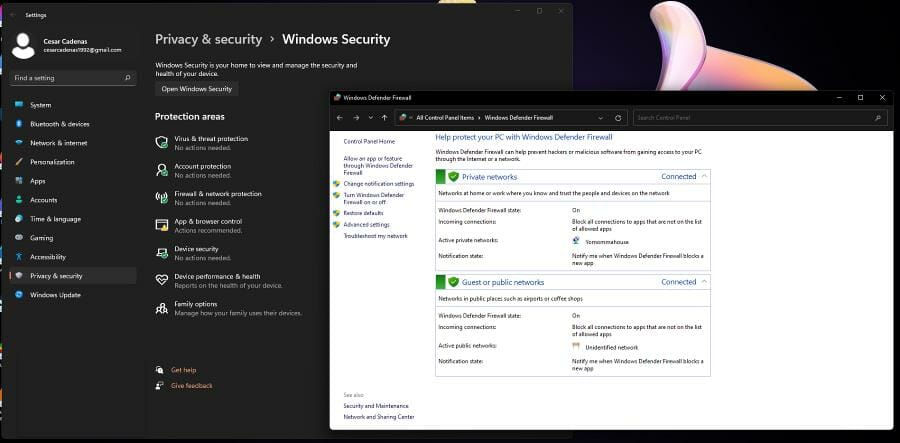Select Privacy & security in sidebar
The width and height of the screenshot is (900, 443).
[x=73, y=275]
